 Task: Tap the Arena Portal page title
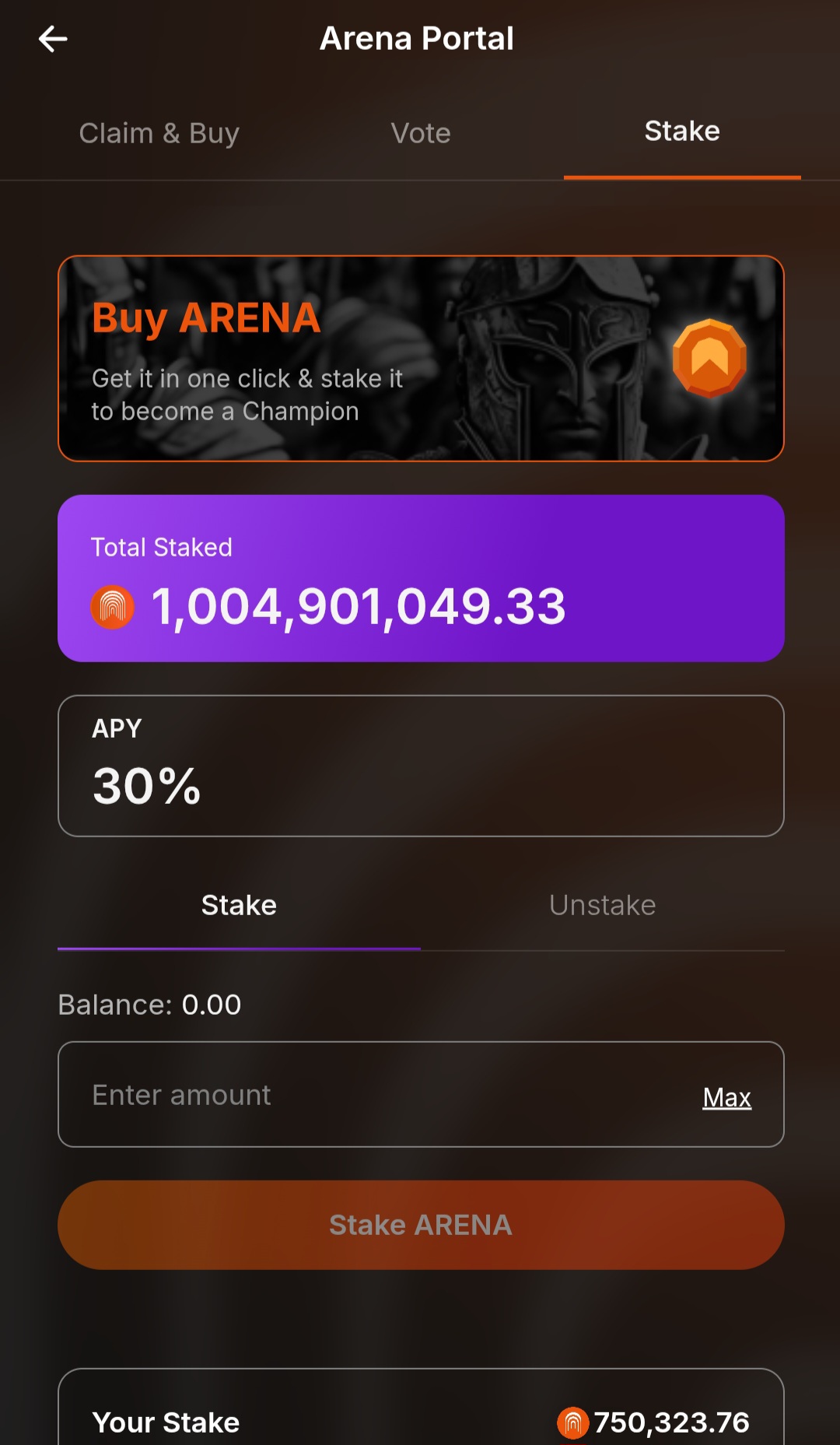tap(417, 39)
